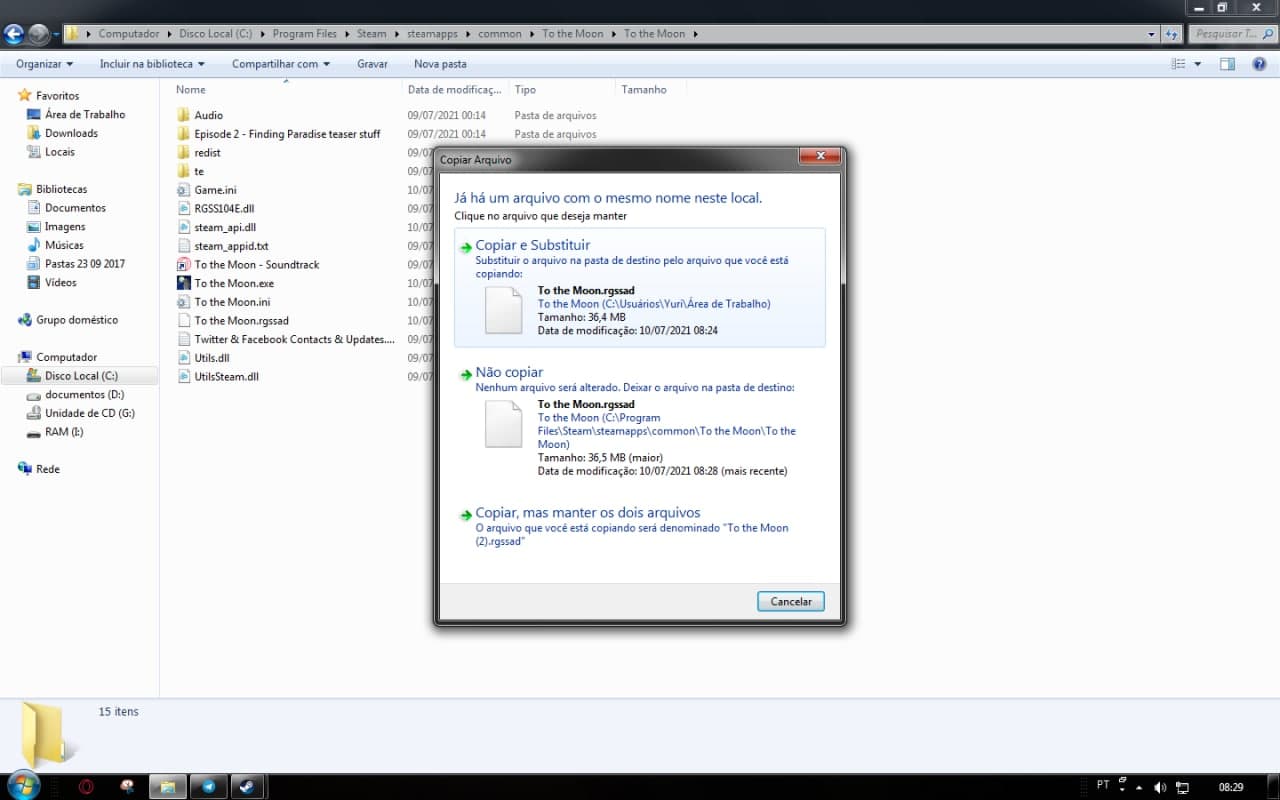Click common in the address breadcrumb
The width and height of the screenshot is (1280, 800).
click(500, 34)
